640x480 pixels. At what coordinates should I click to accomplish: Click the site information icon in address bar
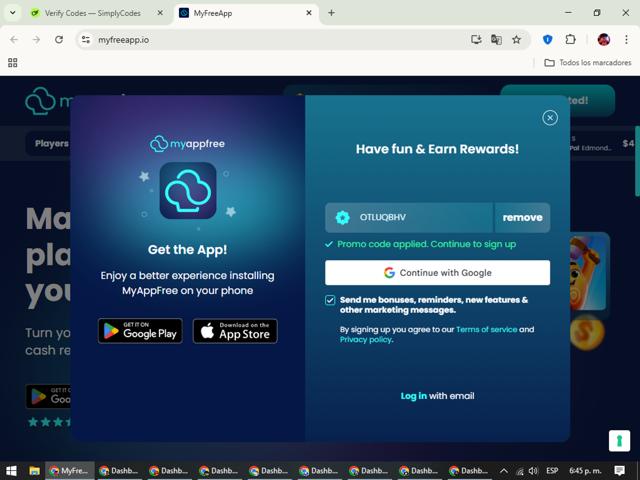pos(86,40)
